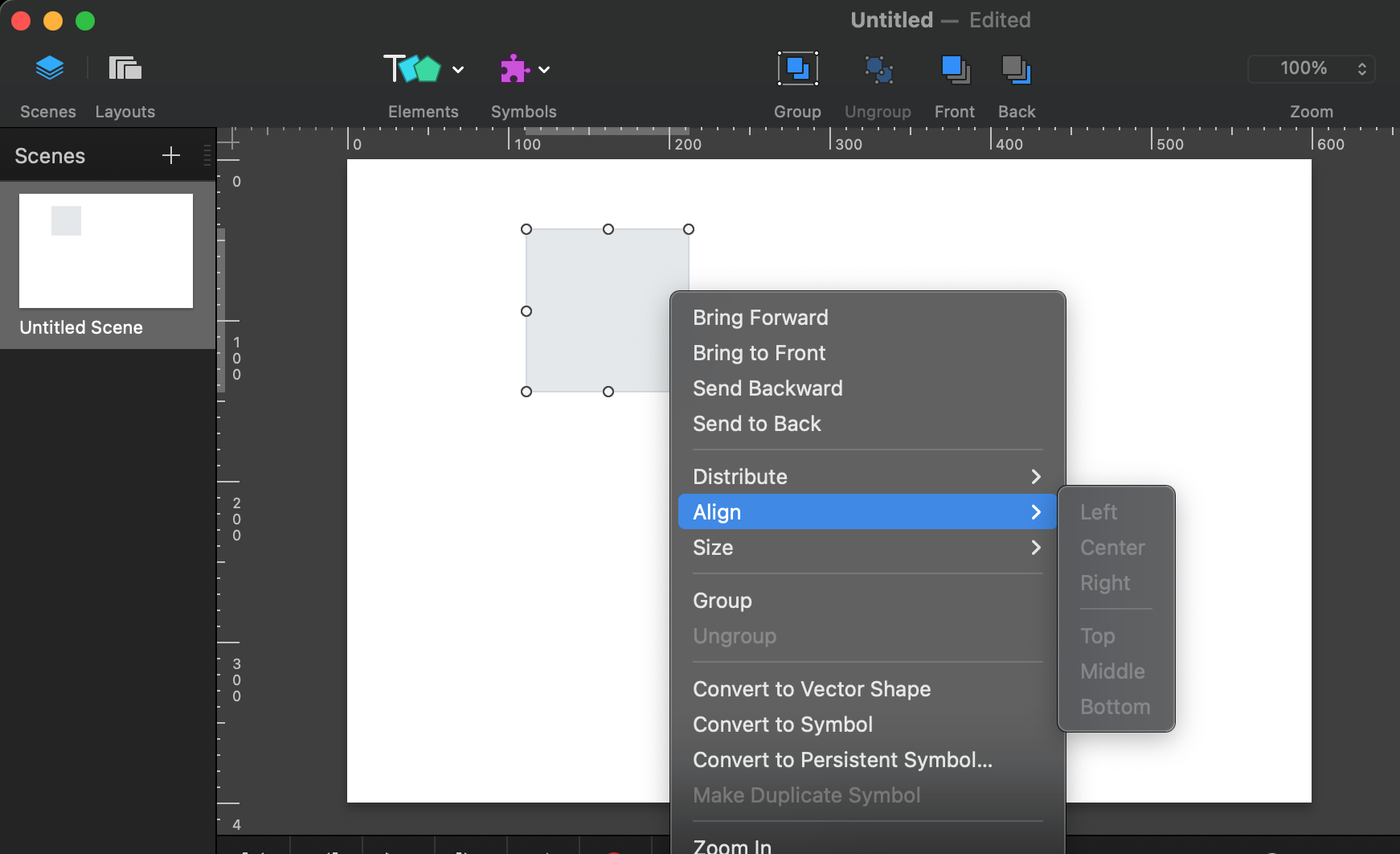This screenshot has height=854, width=1400.
Task: Click the Ungroup toolbar icon
Action: 878,68
